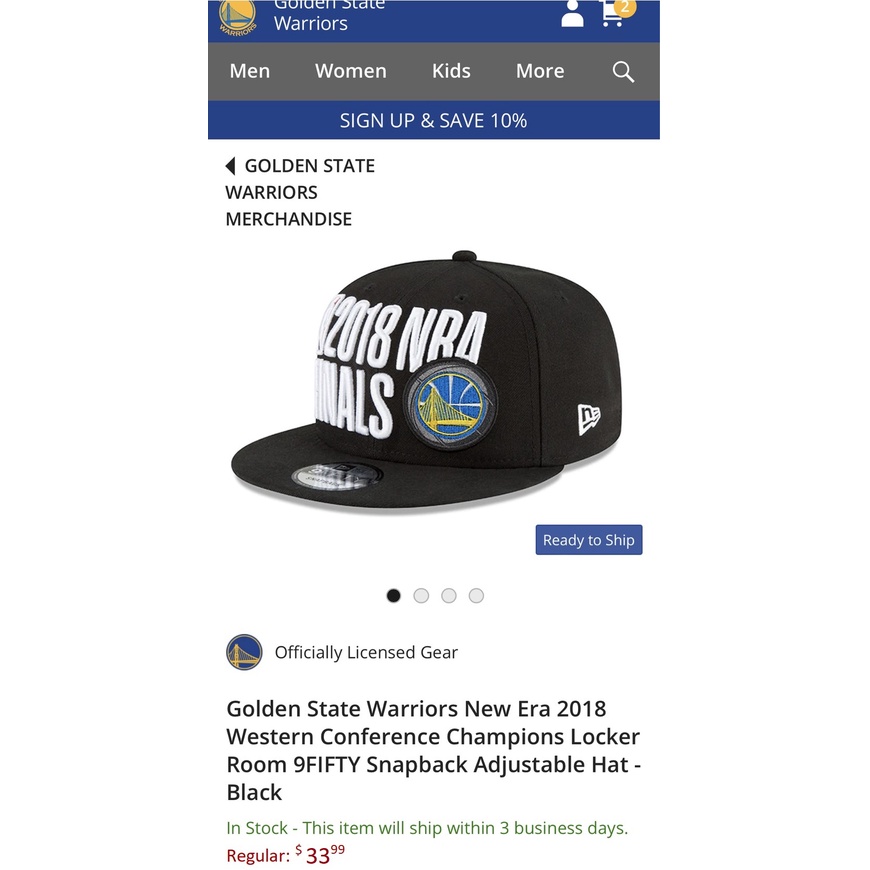Open the Men category menu
870x870 pixels.
point(249,71)
